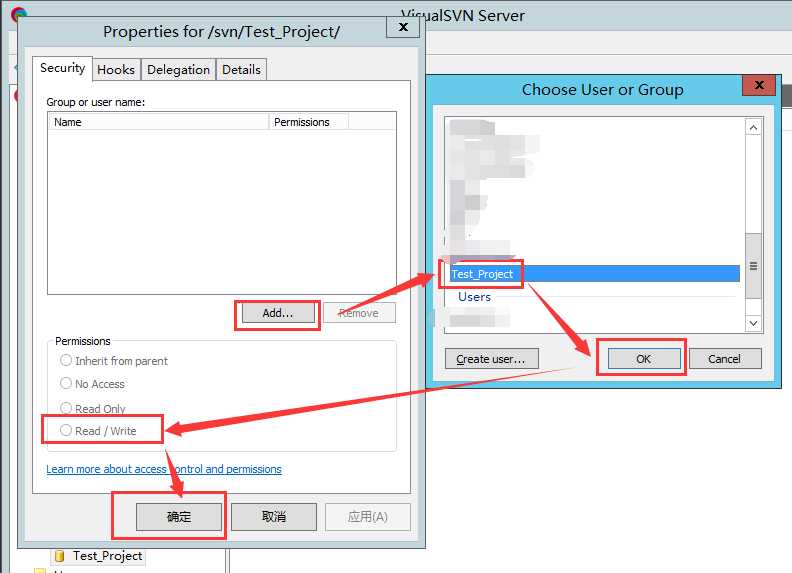Click the 取消 cancel button
The image size is (792, 573).
click(274, 516)
